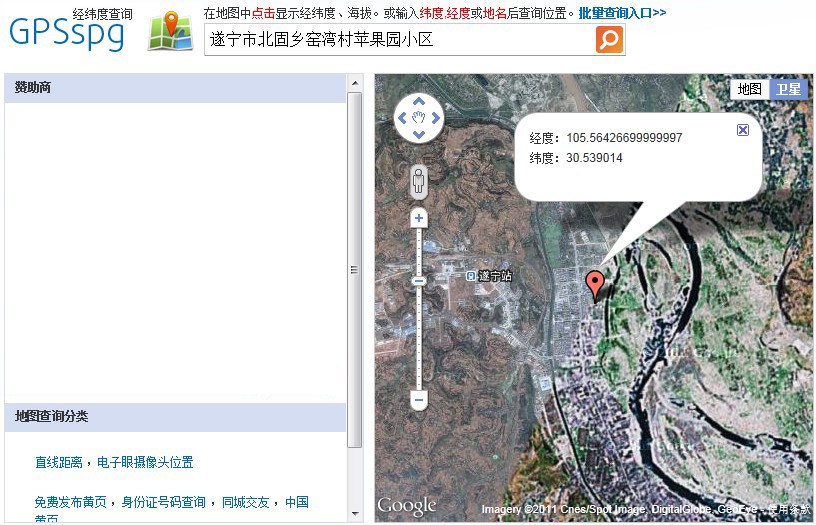
Task: Select longitude value 105.56426699999997
Action: click(x=624, y=138)
